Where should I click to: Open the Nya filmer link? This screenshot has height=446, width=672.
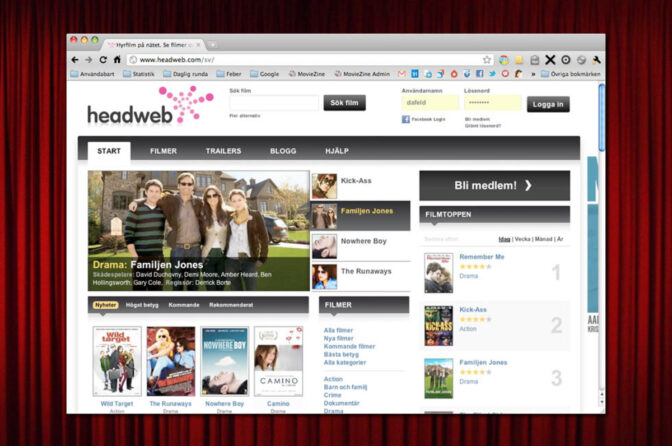tap(339, 338)
